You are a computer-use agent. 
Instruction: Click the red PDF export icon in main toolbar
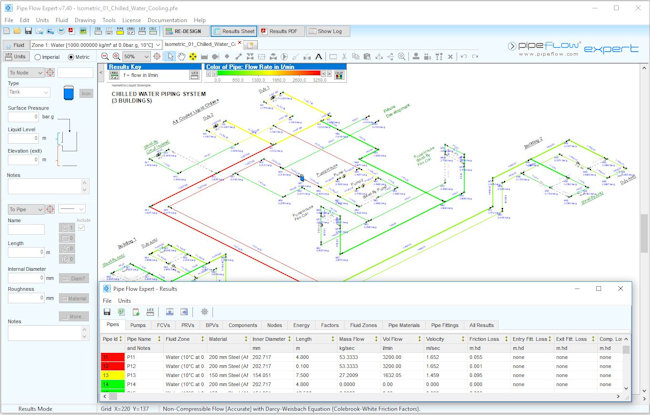(70, 31)
